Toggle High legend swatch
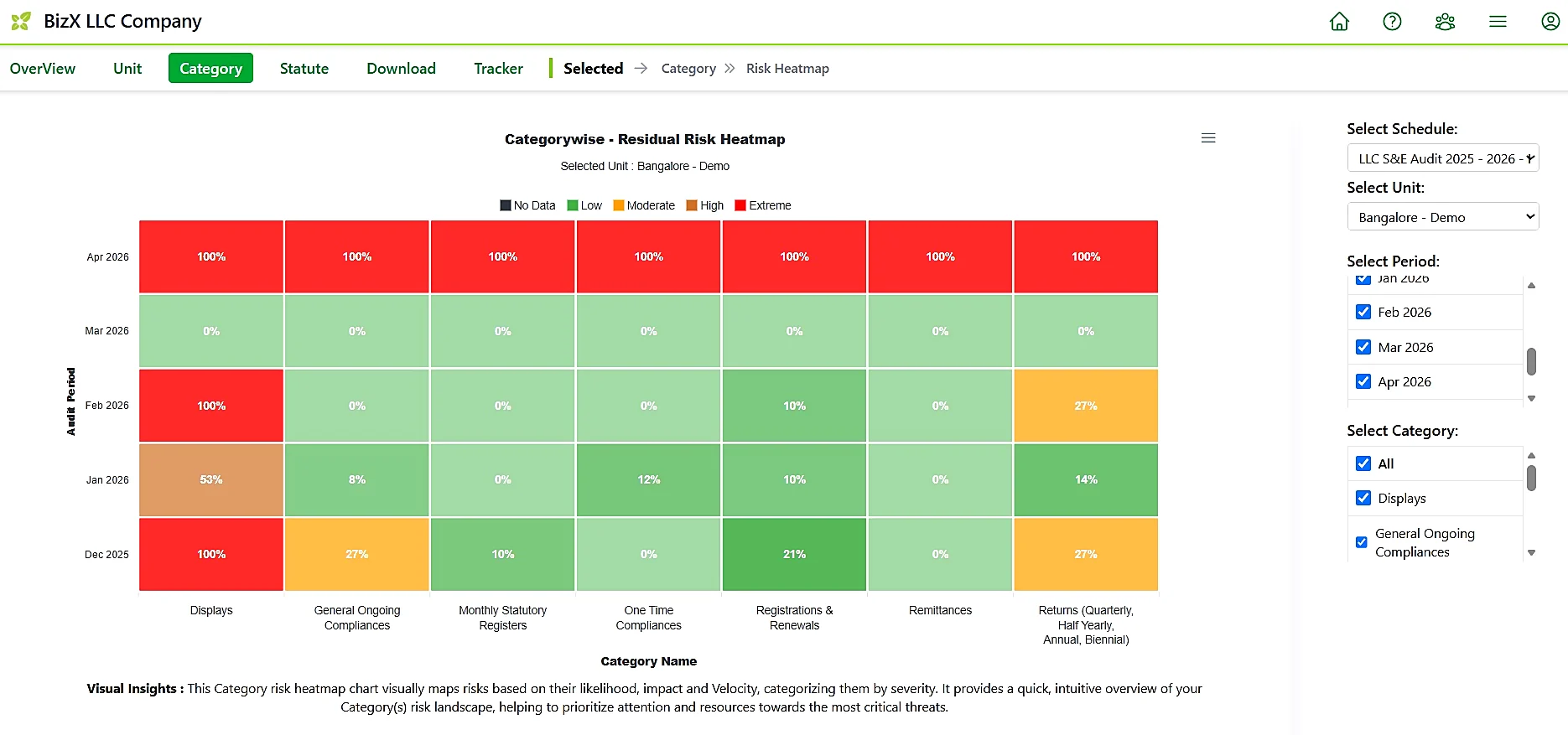 692,205
